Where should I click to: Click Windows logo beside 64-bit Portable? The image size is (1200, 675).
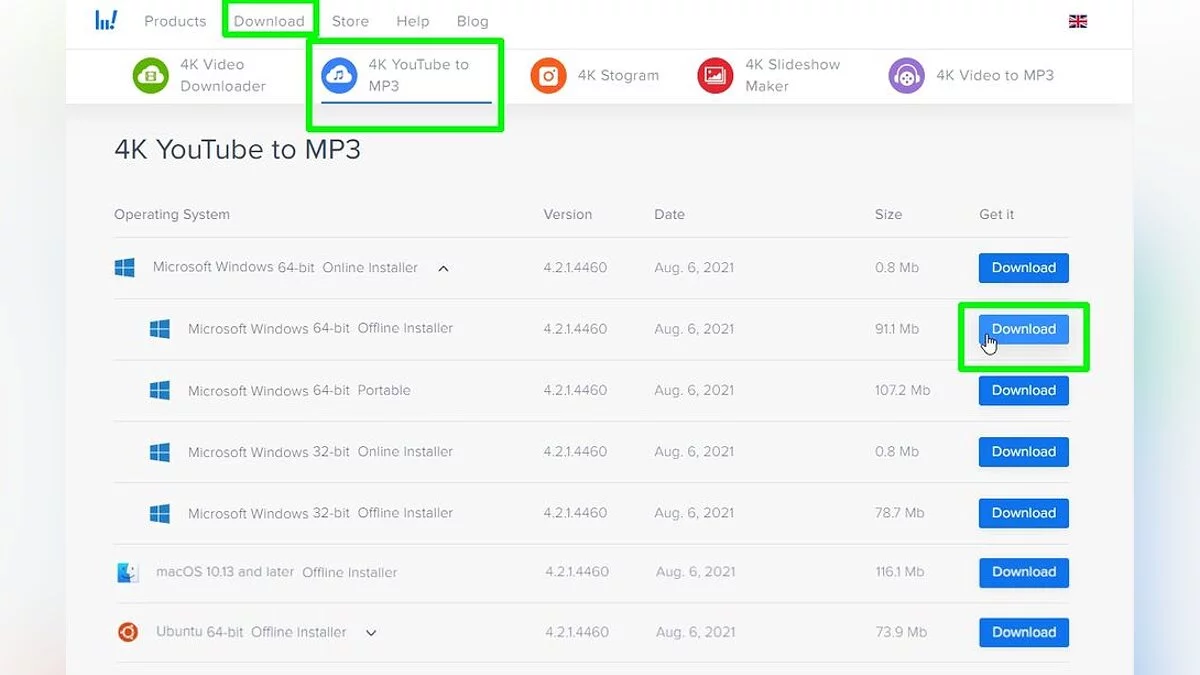point(160,391)
